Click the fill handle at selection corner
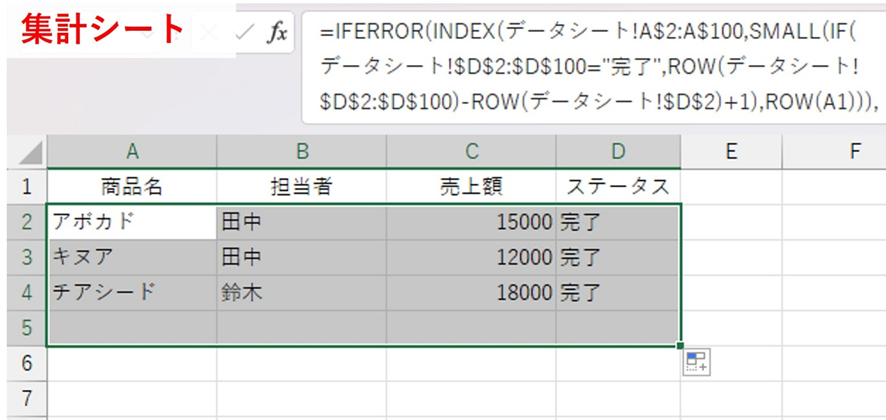The width and height of the screenshot is (886, 420). click(x=681, y=346)
